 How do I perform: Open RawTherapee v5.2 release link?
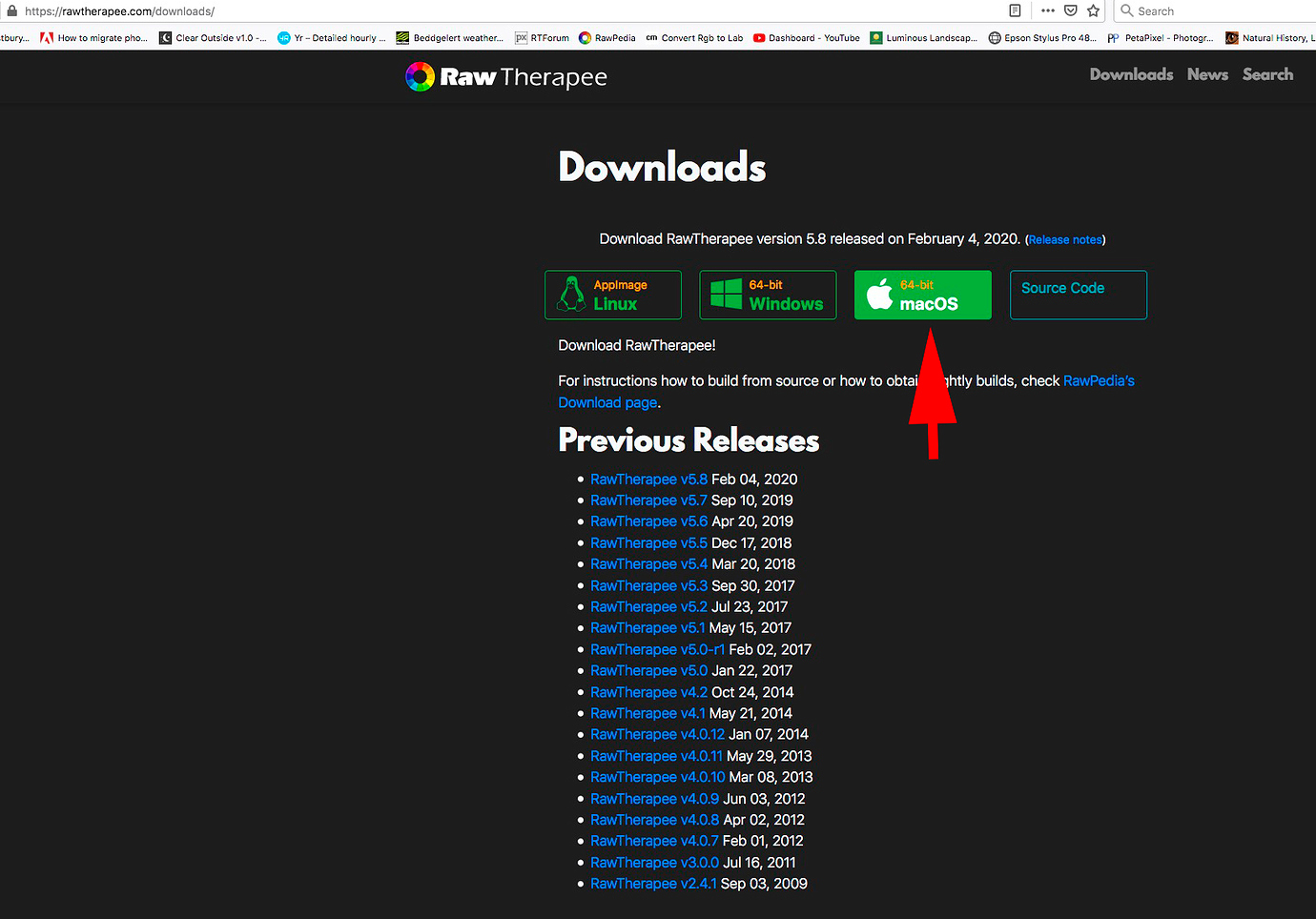pos(648,607)
